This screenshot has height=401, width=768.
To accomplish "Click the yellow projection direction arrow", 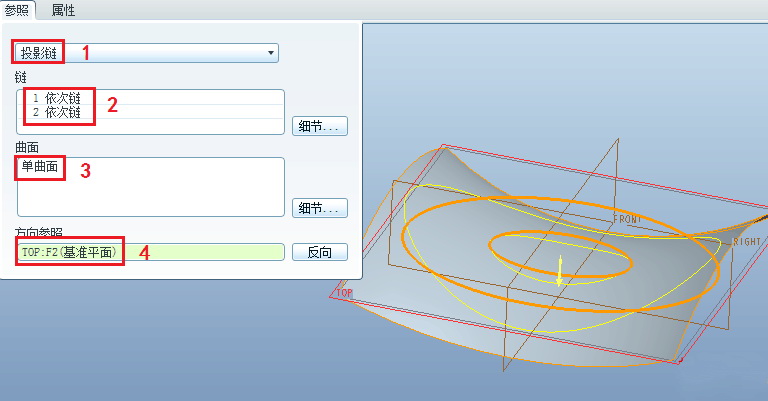I will (x=560, y=271).
